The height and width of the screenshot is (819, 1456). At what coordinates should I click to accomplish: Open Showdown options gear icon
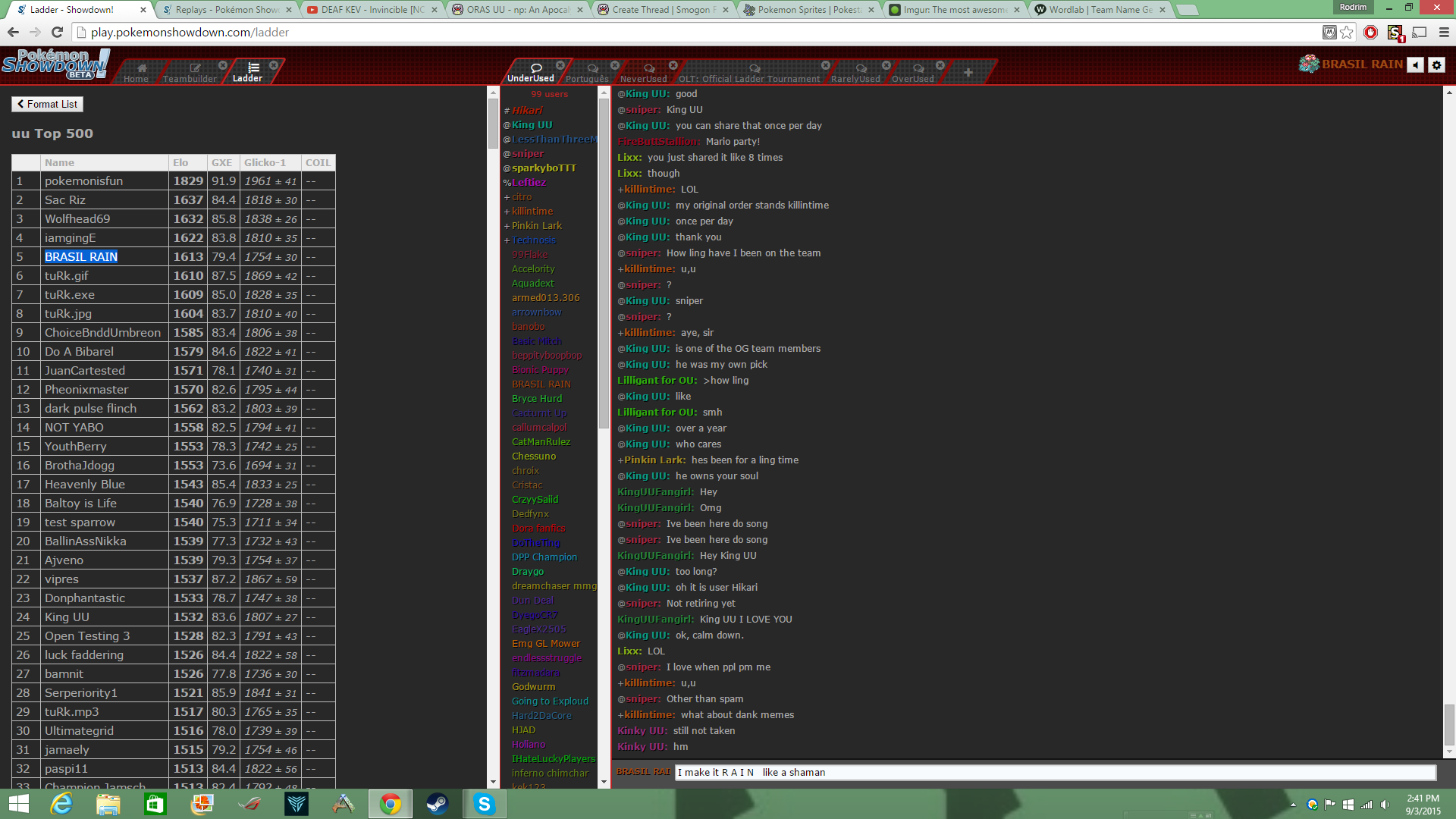coord(1436,65)
